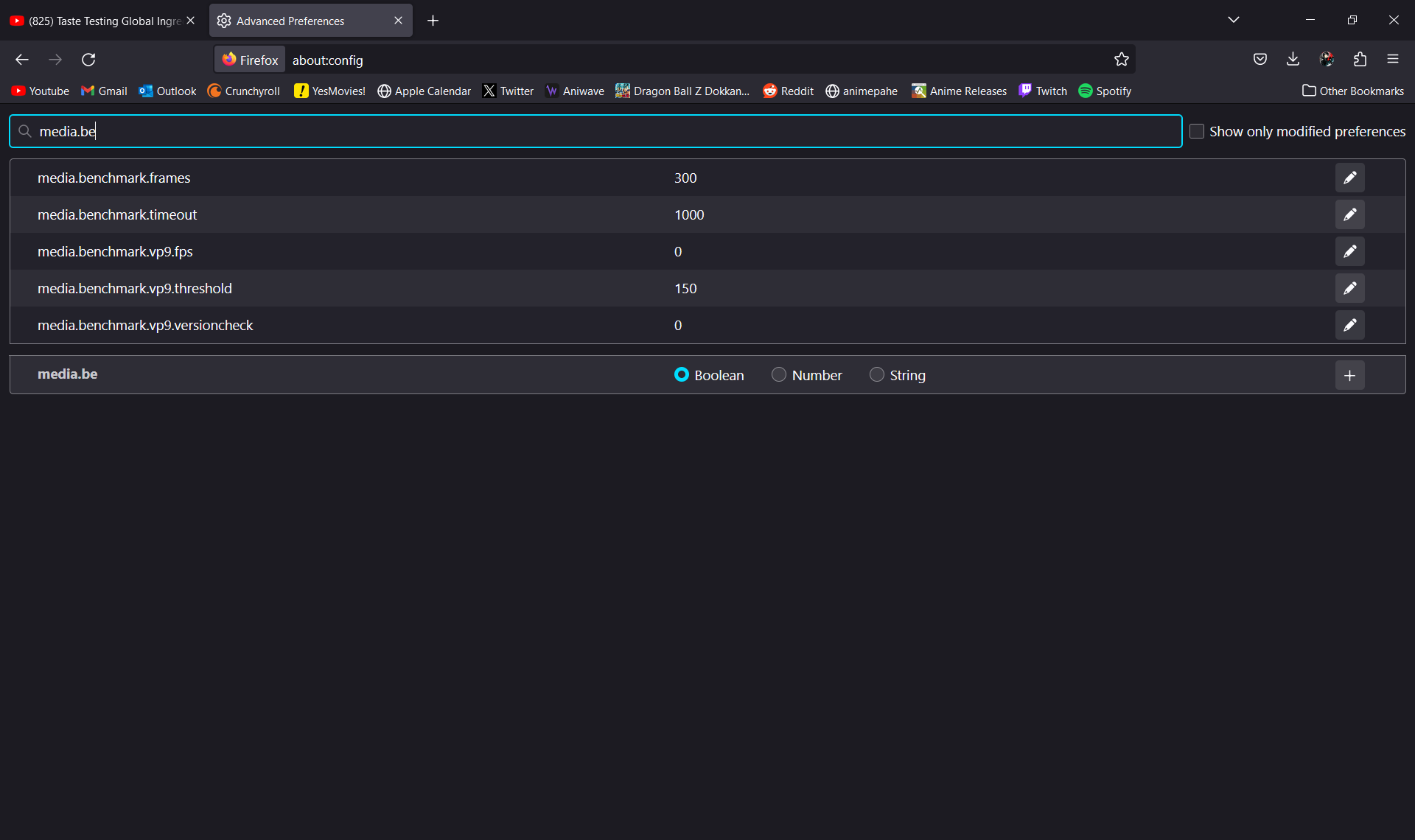Open the Extensions menu (puzzle piece icon)
This screenshot has width=1415, height=840.
tap(1360, 60)
